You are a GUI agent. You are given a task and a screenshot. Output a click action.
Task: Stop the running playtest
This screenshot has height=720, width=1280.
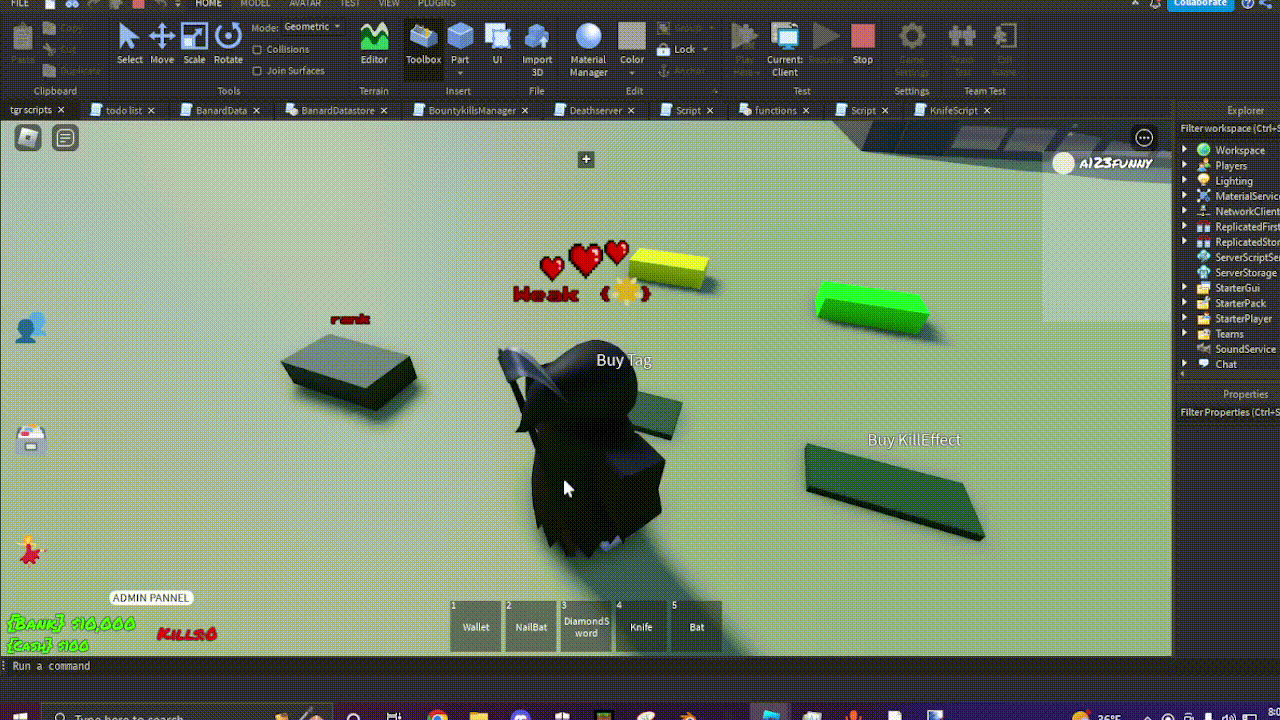pos(863,44)
